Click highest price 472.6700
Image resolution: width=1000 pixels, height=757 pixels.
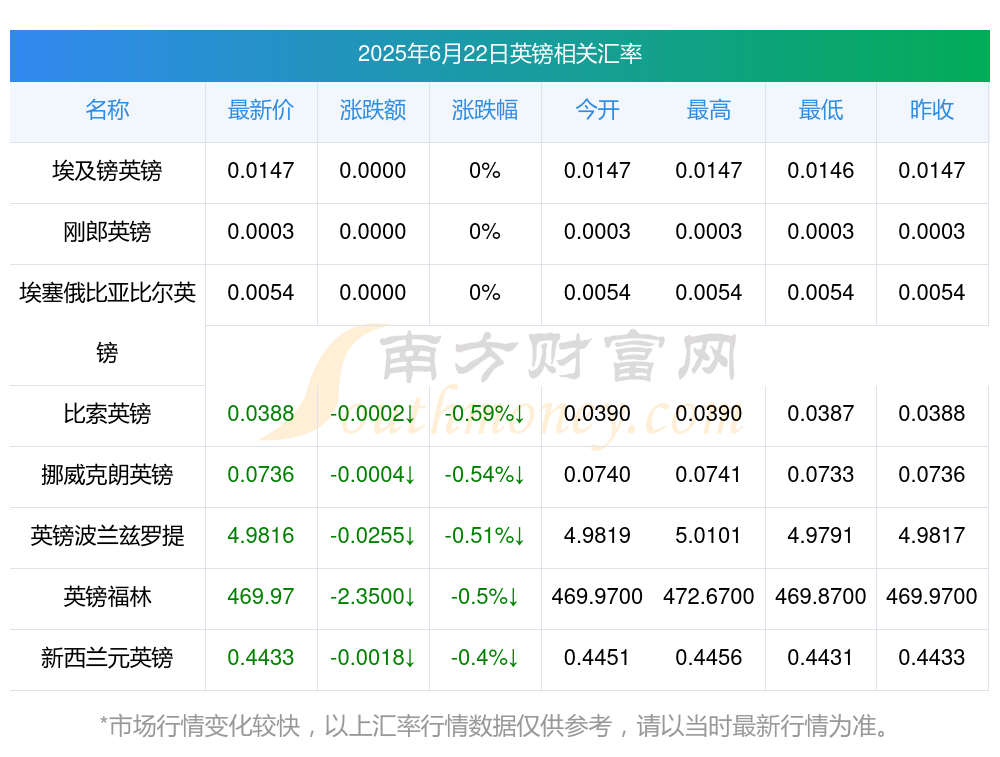point(709,597)
